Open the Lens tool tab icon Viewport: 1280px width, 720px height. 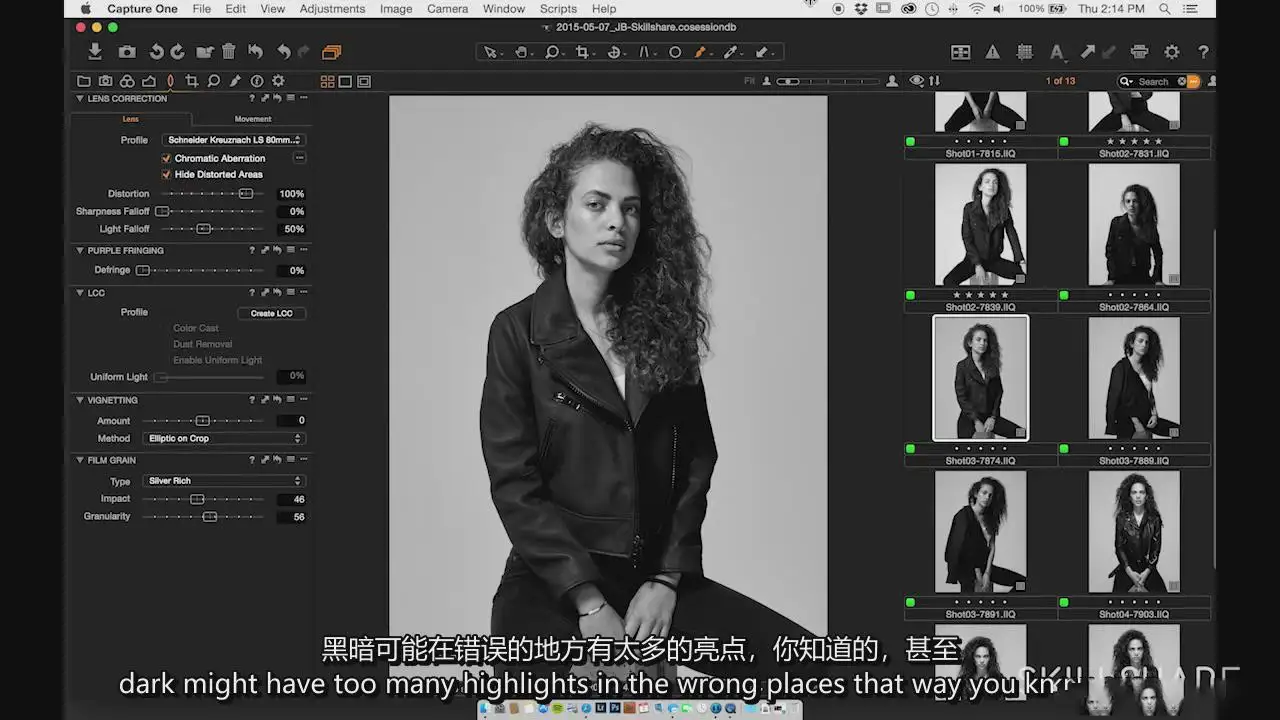coord(170,81)
